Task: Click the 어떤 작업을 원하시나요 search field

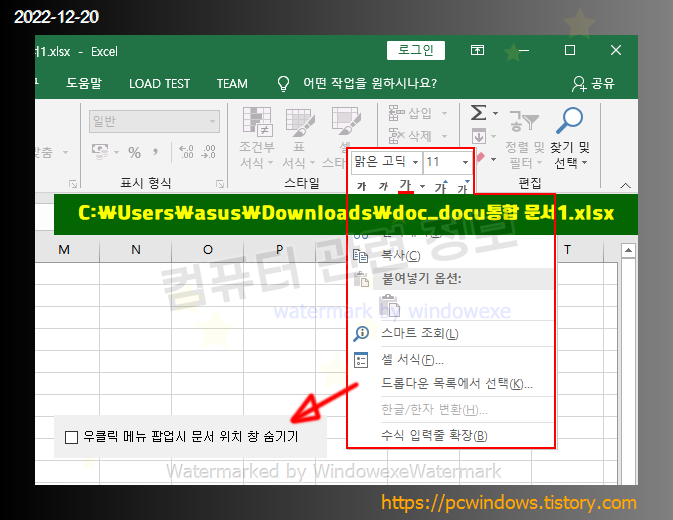Action: click(370, 83)
